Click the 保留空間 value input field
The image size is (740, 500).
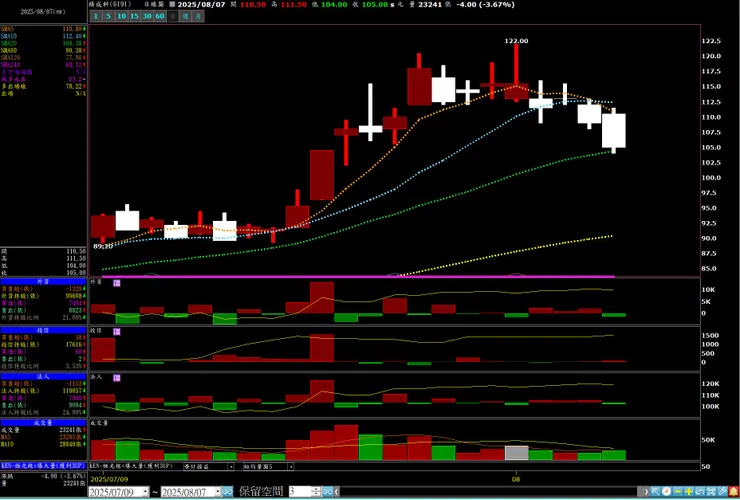(x=300, y=492)
